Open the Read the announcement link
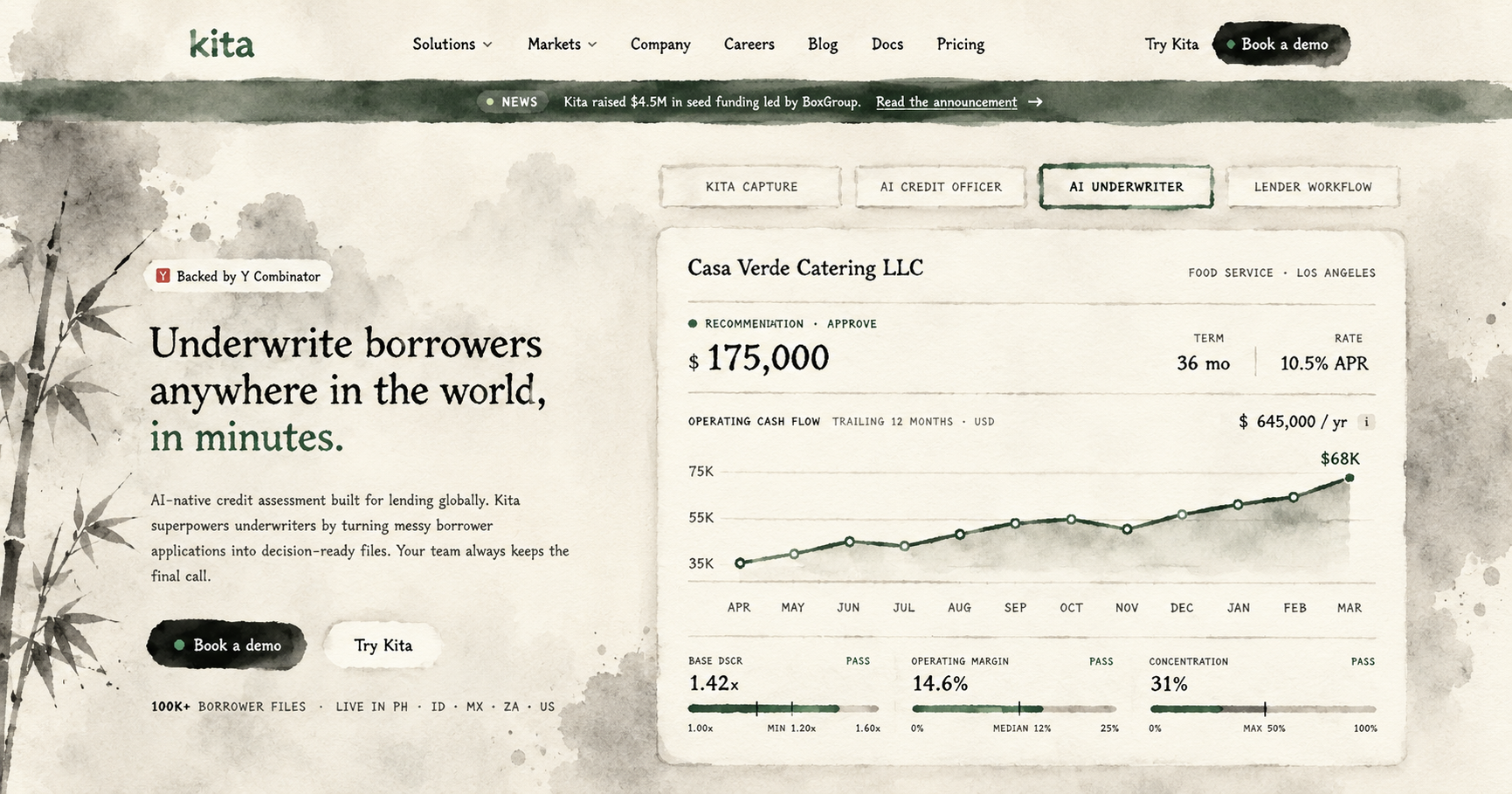This screenshot has height=794, width=1512. pos(947,102)
